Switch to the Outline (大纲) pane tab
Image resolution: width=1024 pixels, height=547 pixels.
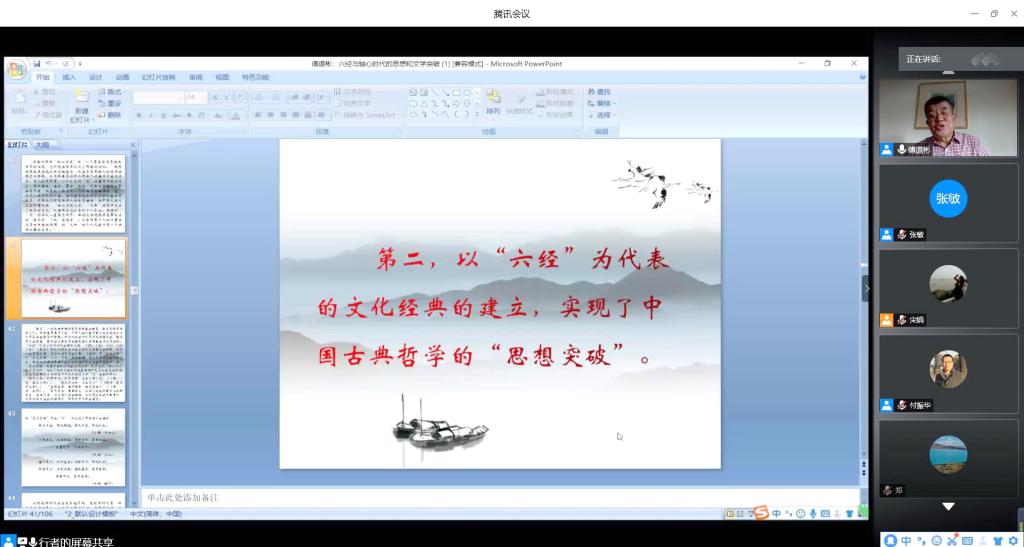pyautogui.click(x=42, y=145)
